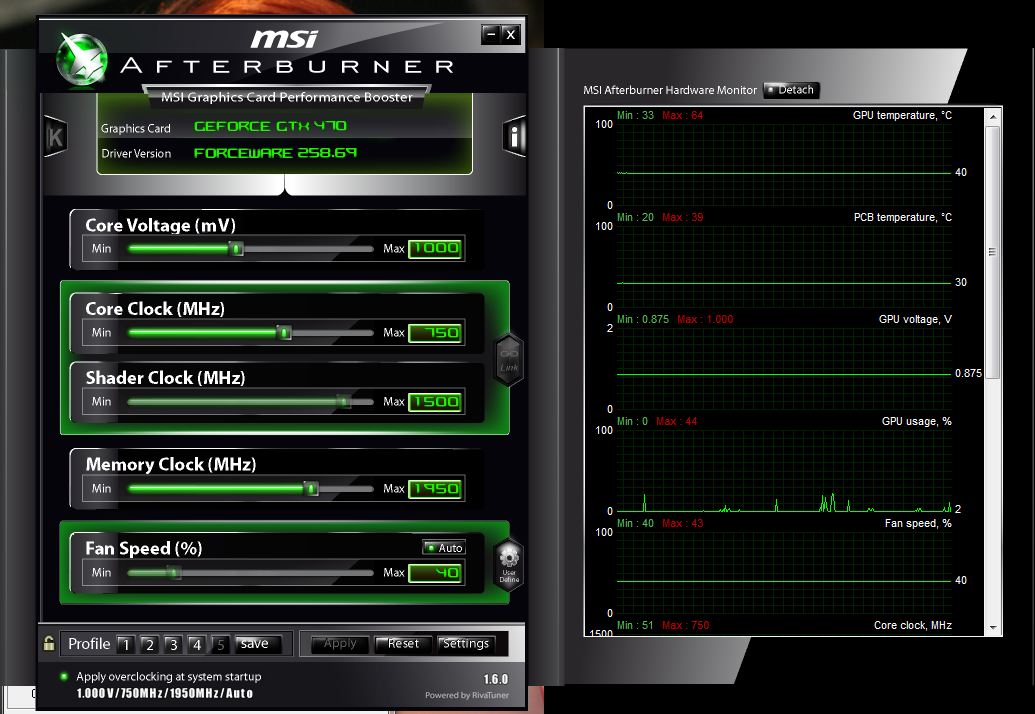Click the Fan Speed slider handle

click(174, 572)
